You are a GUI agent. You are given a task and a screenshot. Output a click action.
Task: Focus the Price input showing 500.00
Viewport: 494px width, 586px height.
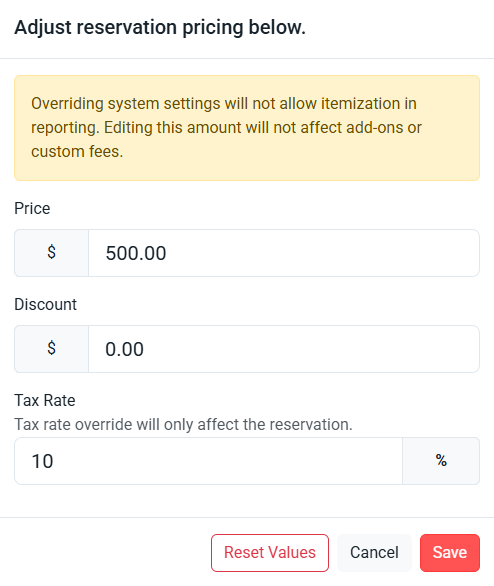pos(284,253)
